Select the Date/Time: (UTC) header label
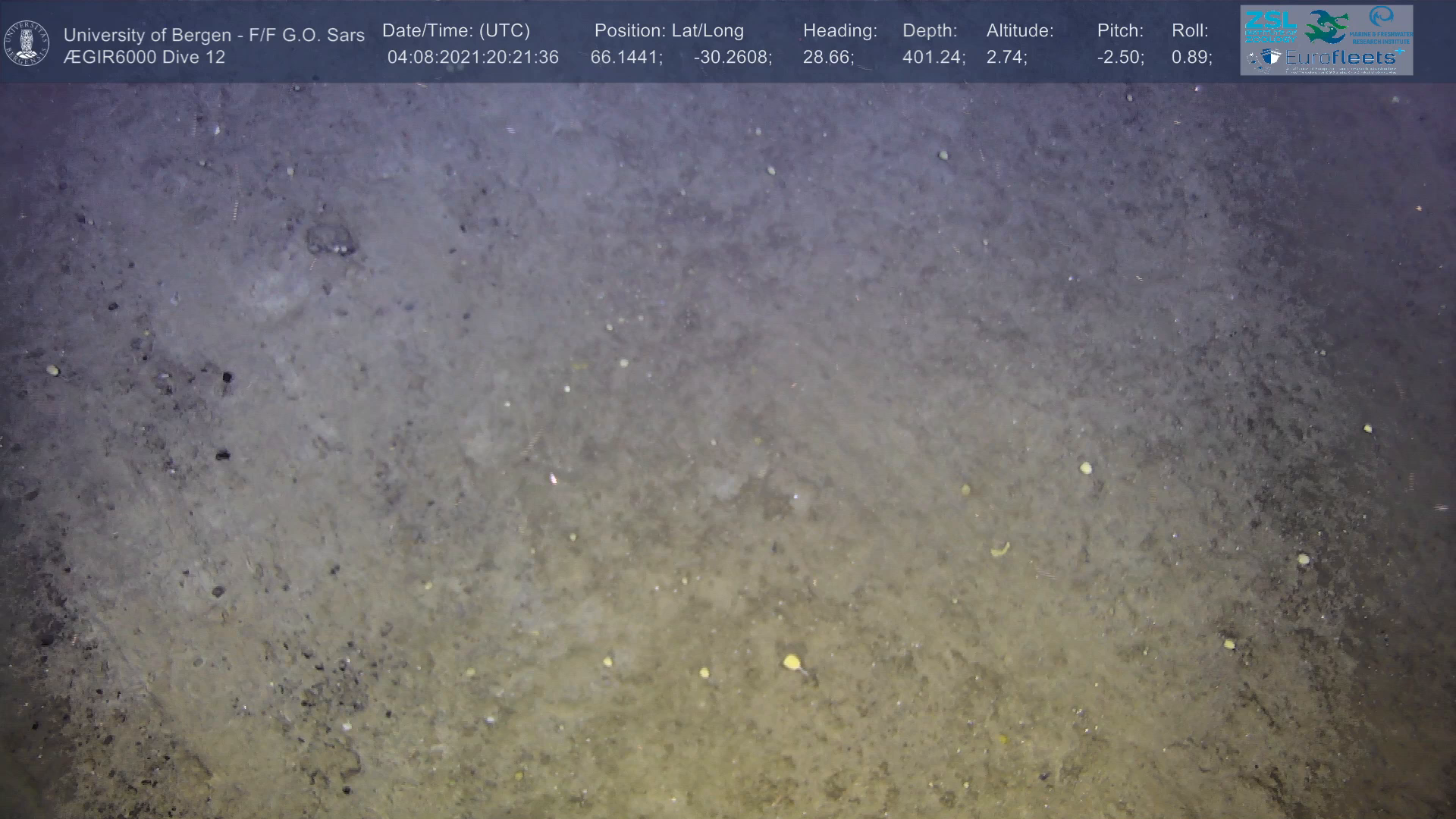Viewport: 1456px width, 819px height. click(456, 30)
